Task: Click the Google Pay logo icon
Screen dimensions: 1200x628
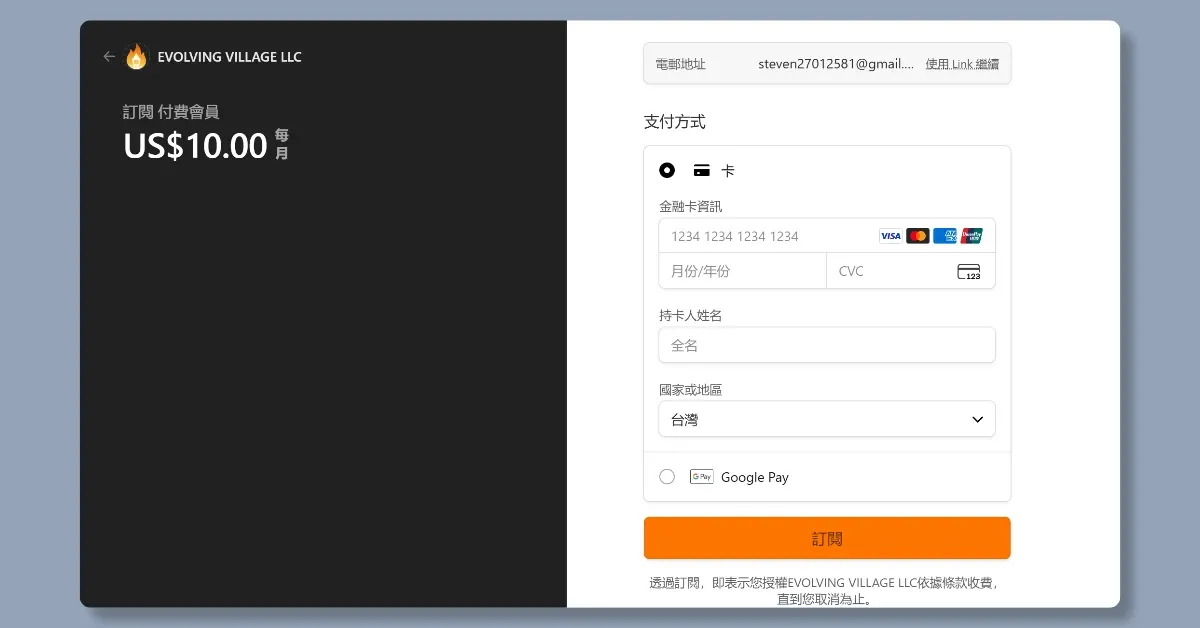Action: point(701,477)
